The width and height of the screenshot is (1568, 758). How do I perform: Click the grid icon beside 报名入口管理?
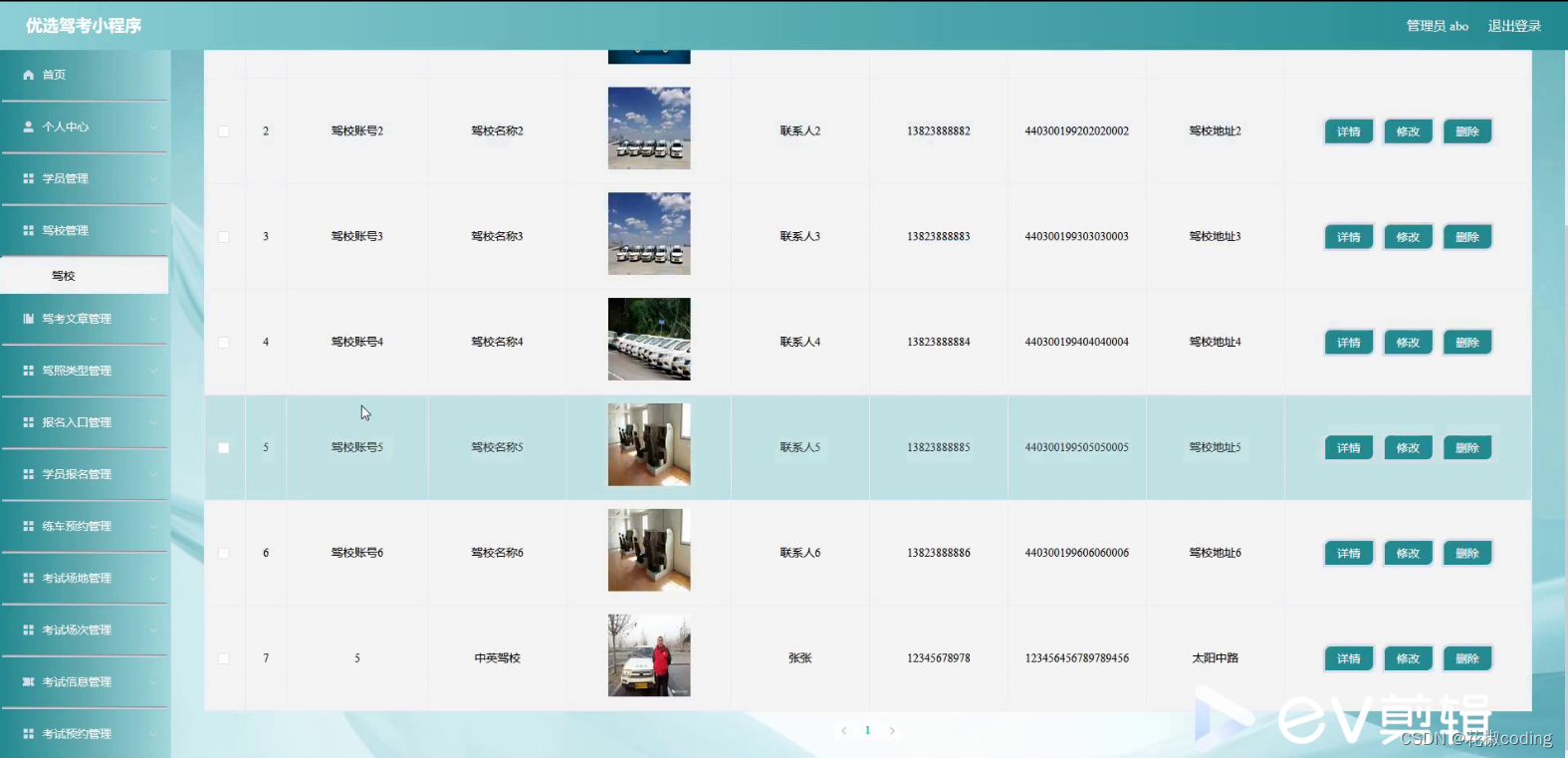click(x=28, y=422)
